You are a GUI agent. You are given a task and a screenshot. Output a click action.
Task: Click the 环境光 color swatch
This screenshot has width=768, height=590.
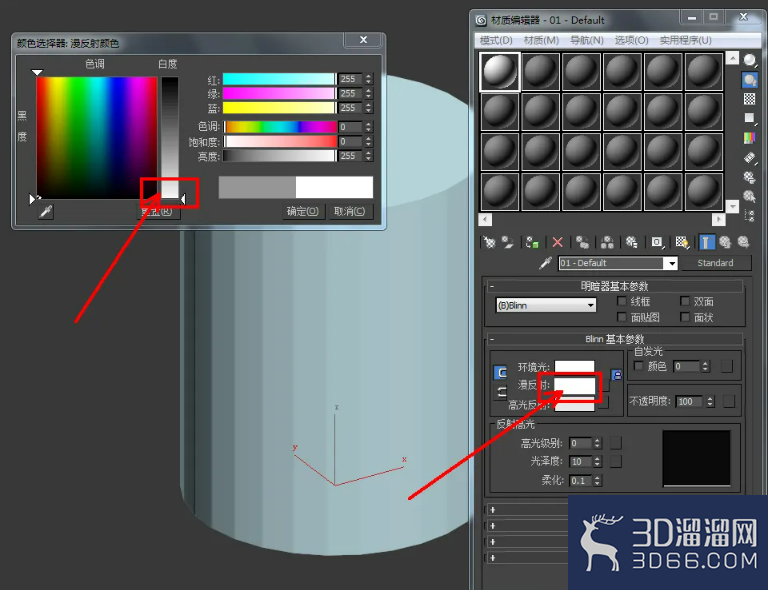pyautogui.click(x=574, y=367)
